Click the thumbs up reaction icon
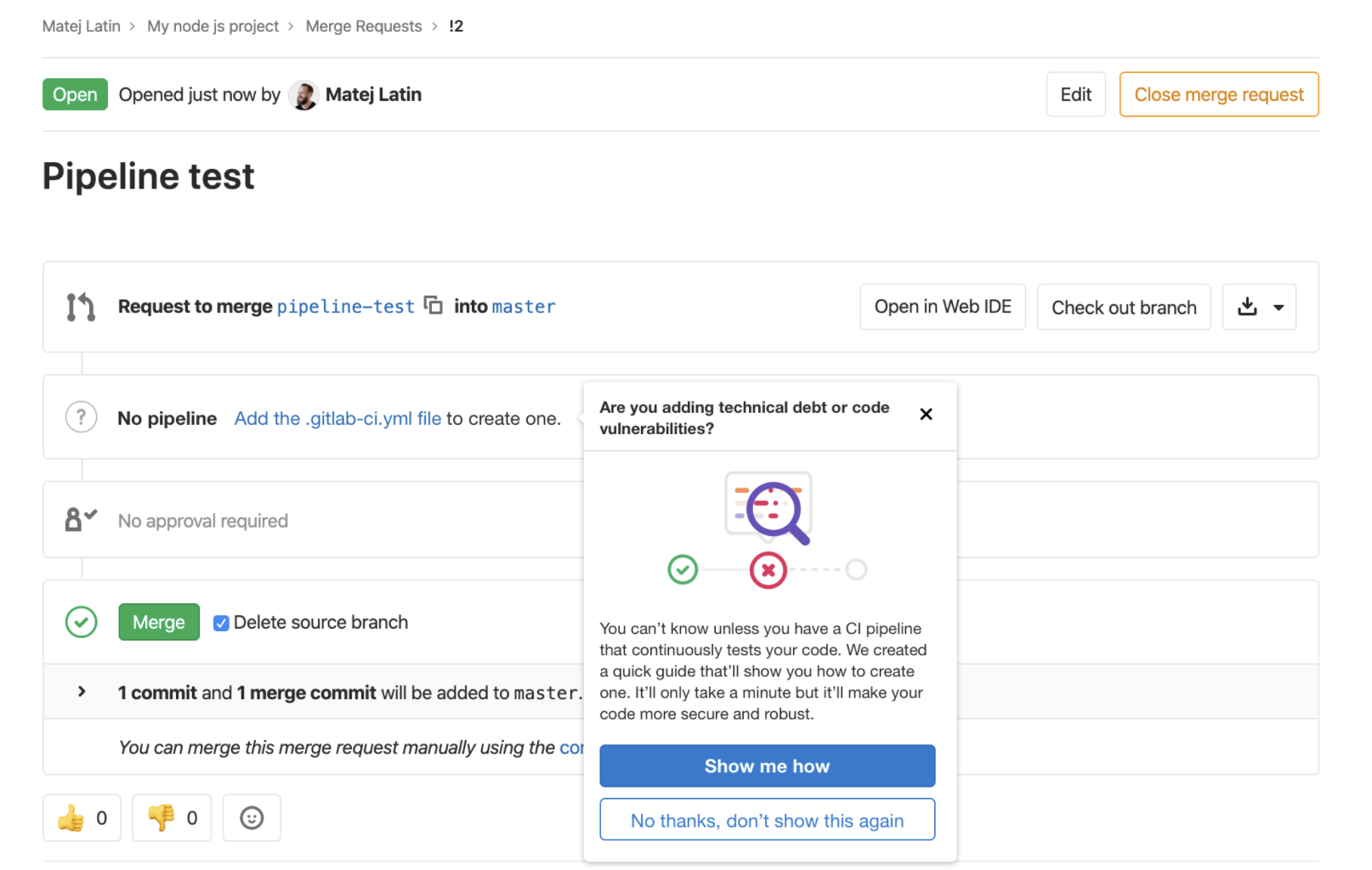 pyautogui.click(x=71, y=818)
